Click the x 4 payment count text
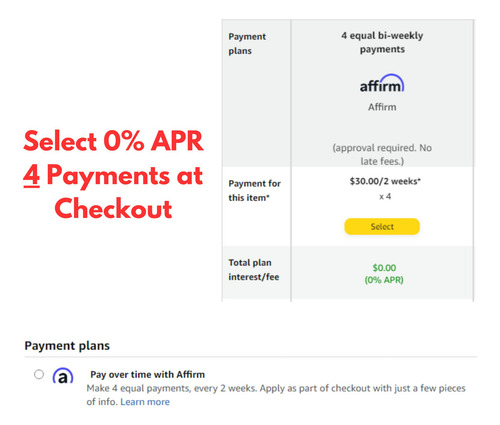 [385, 197]
